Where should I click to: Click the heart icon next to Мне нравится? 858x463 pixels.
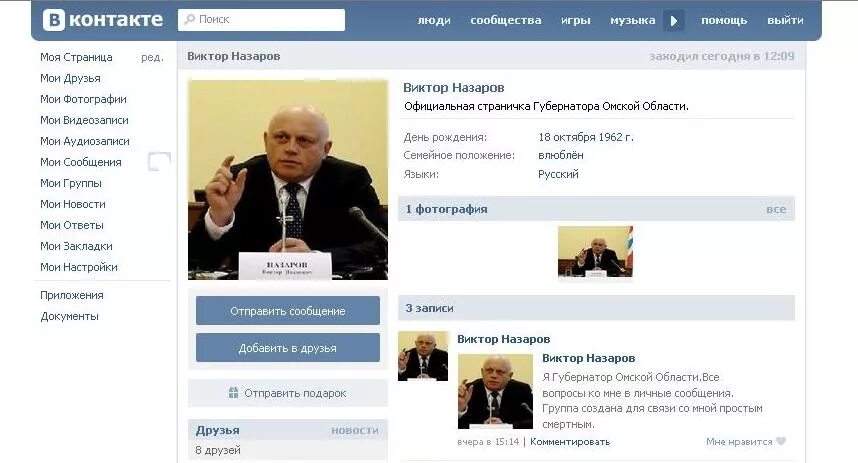pos(781,441)
